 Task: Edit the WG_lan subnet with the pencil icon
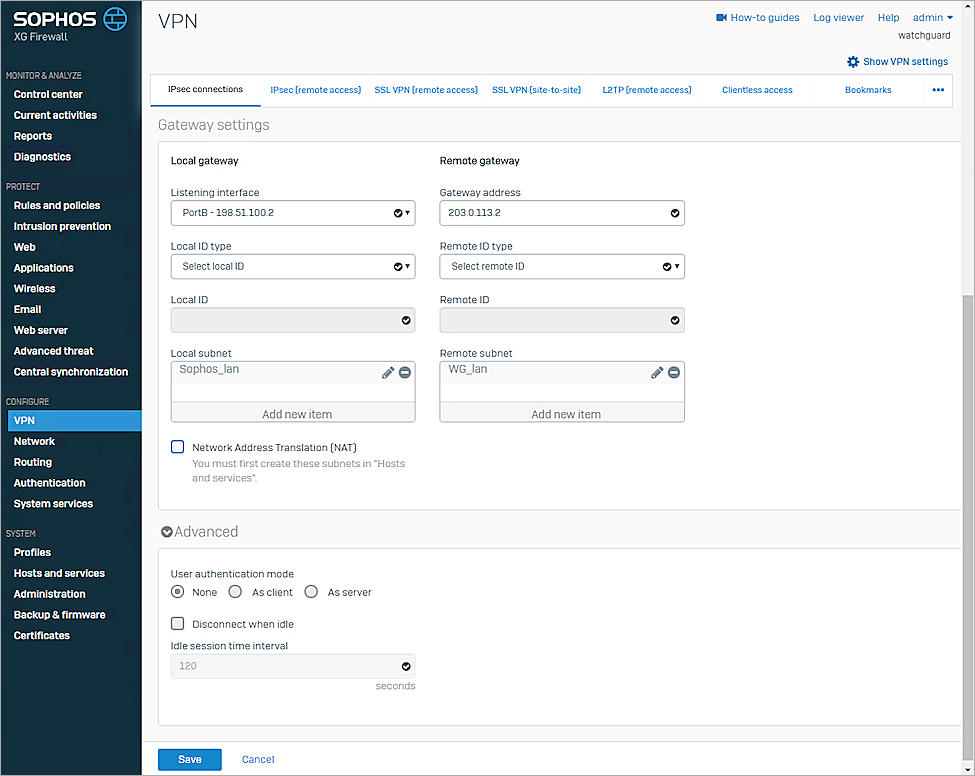pos(657,371)
